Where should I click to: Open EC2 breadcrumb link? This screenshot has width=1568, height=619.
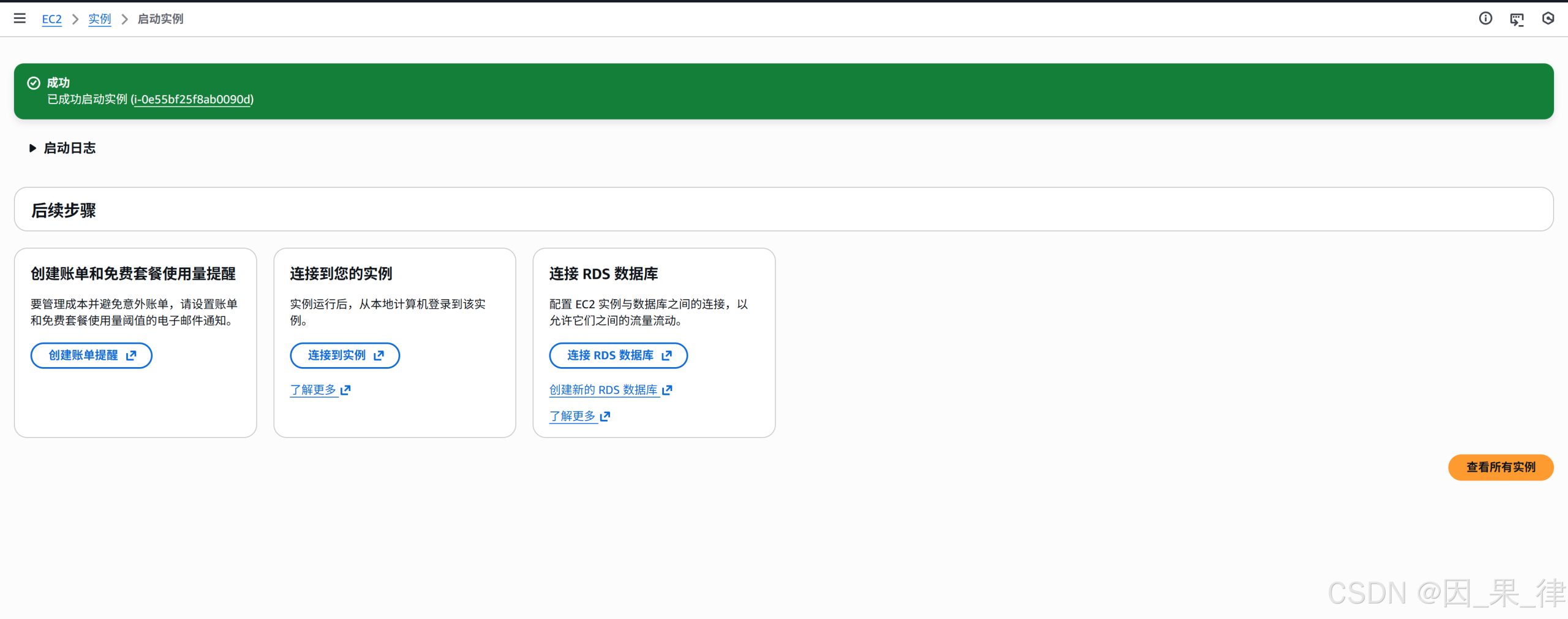pos(51,19)
